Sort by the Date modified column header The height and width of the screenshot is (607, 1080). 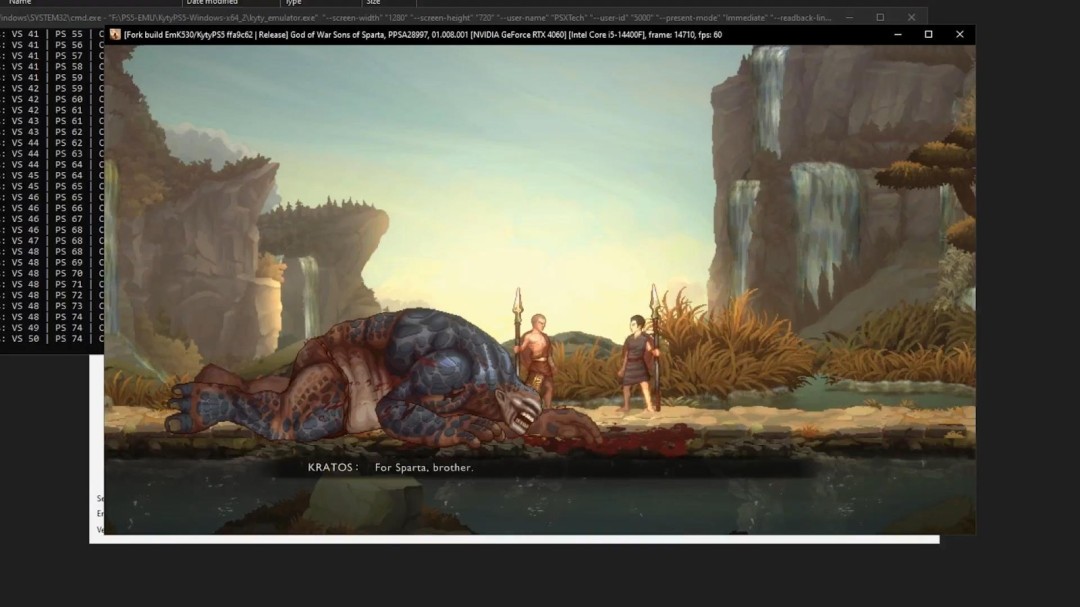coord(212,3)
